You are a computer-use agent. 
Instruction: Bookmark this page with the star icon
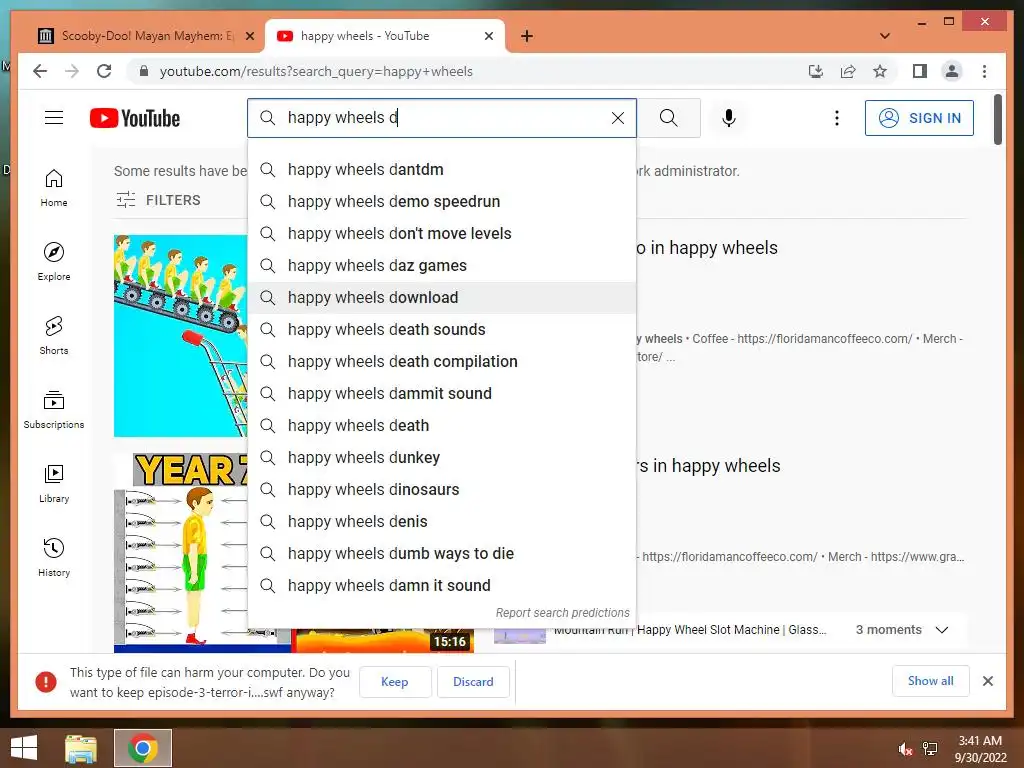click(x=880, y=71)
